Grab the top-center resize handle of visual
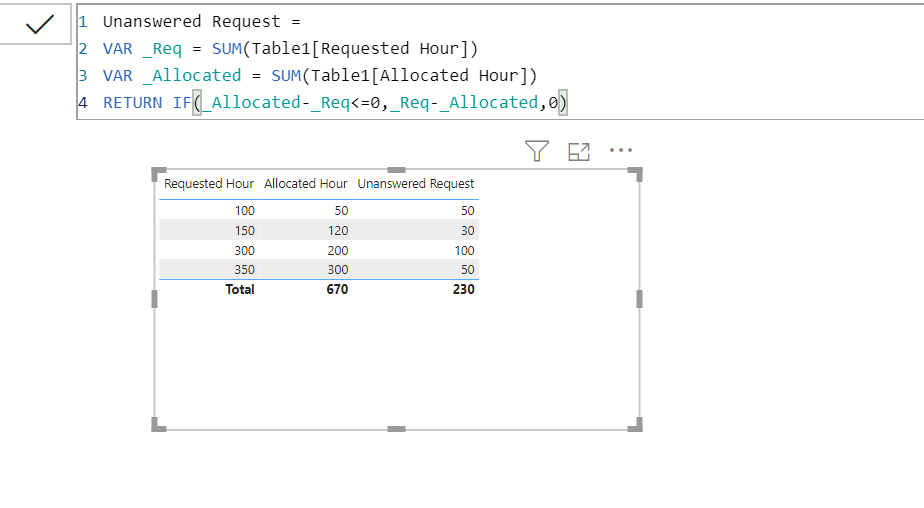The image size is (924, 508). [397, 170]
